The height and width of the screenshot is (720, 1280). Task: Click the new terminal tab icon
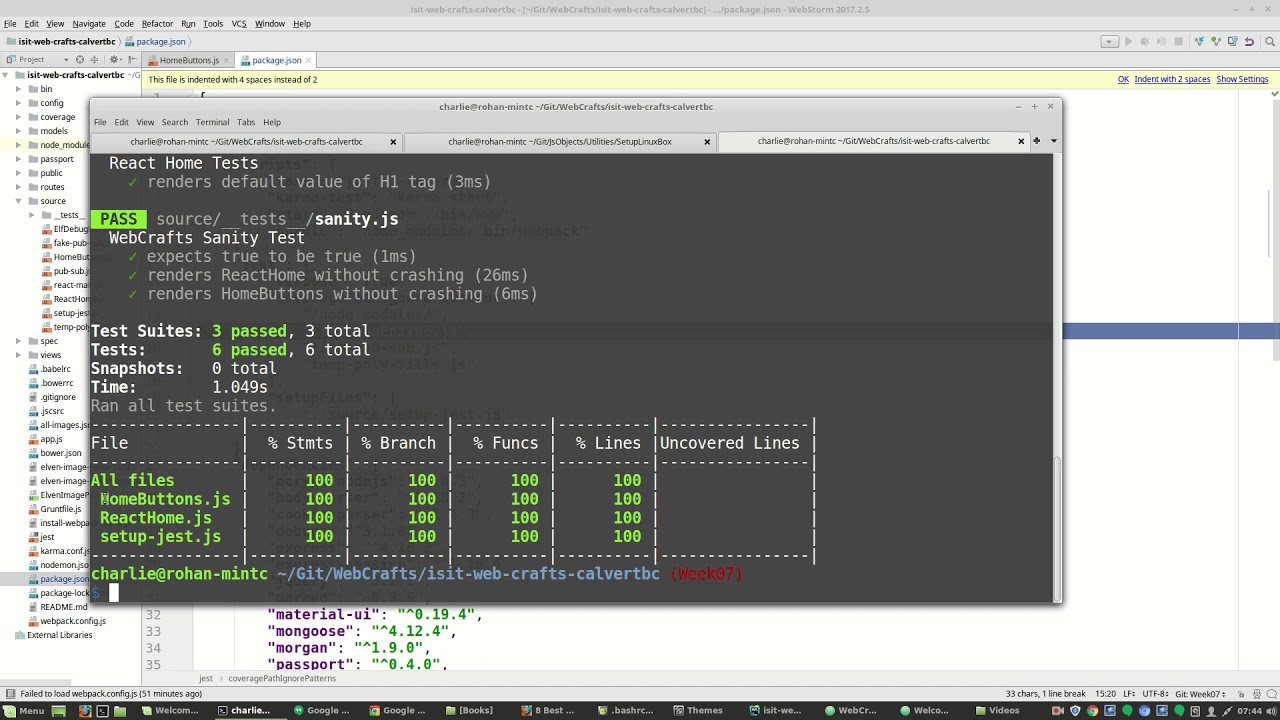point(1037,141)
